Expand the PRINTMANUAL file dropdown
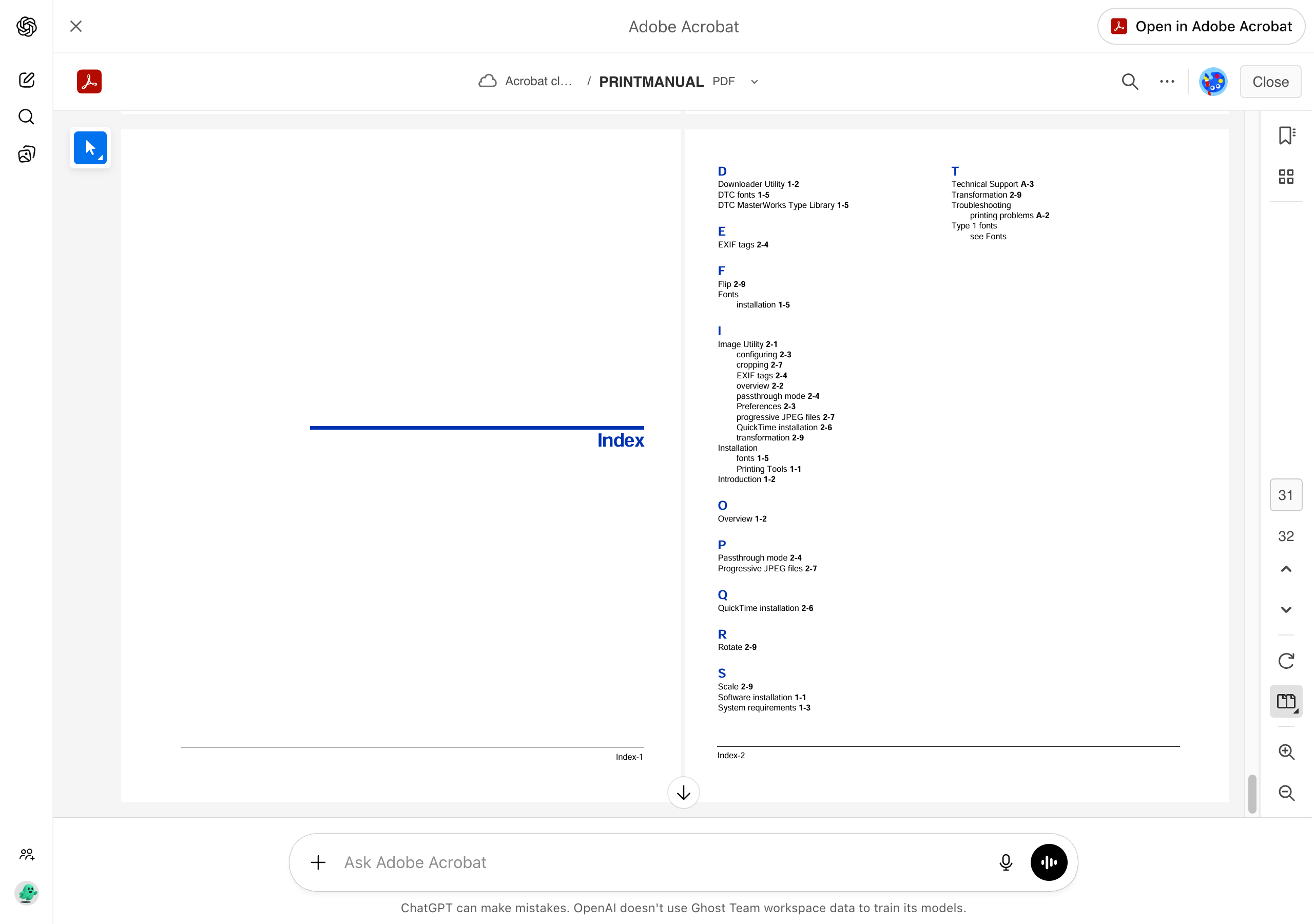The image size is (1314, 924). point(755,82)
